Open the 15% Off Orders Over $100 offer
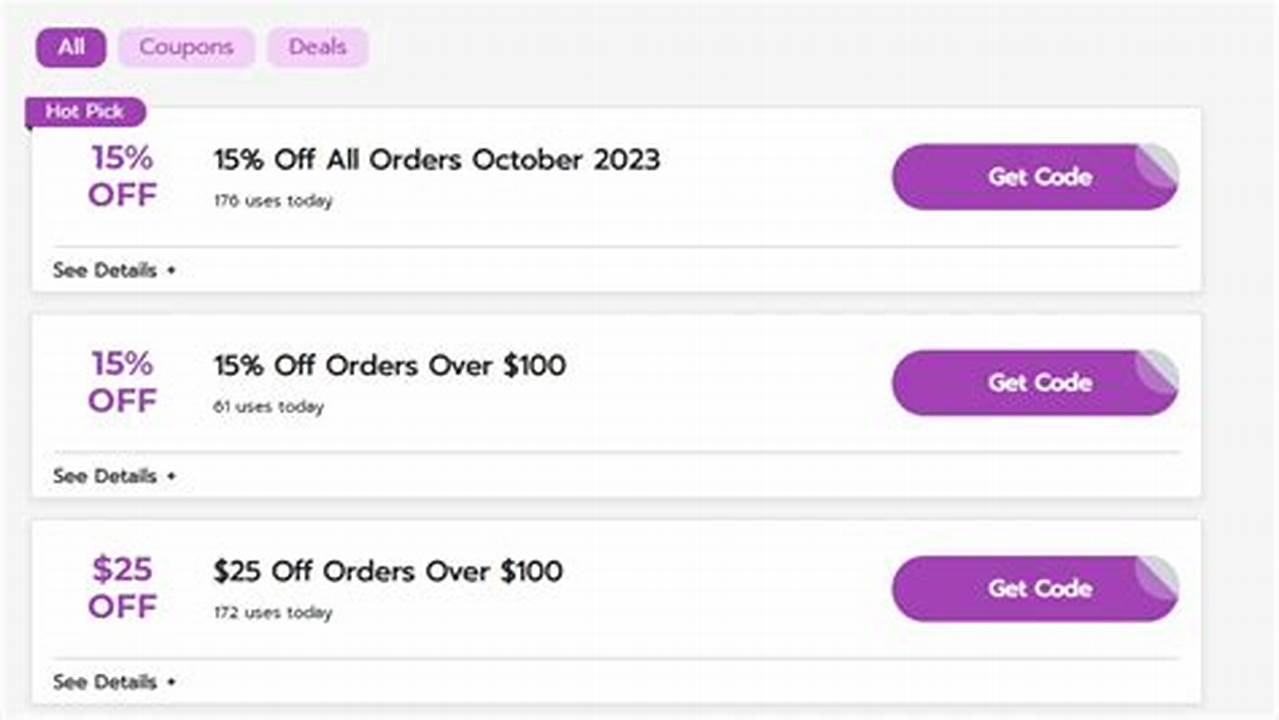 pyautogui.click(x=390, y=366)
